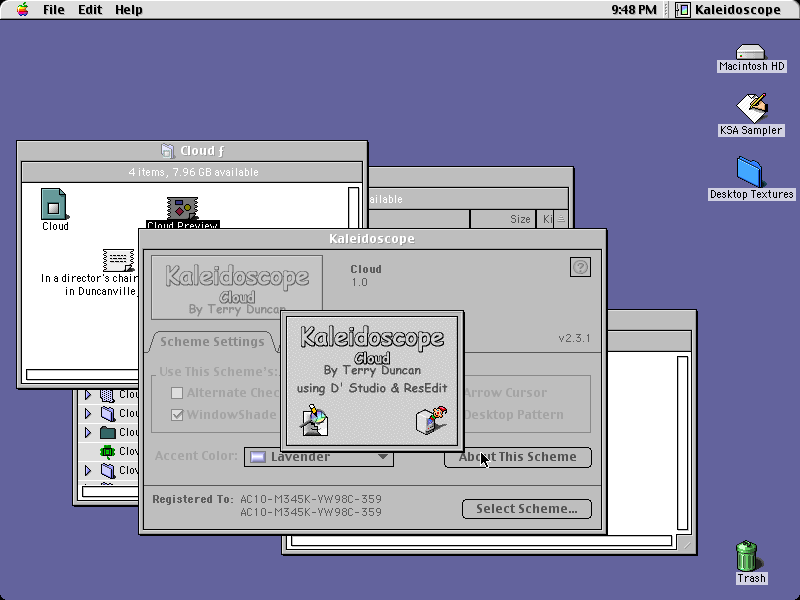Select the green clover icon in the list
Image resolution: width=800 pixels, height=600 pixels.
click(108, 451)
